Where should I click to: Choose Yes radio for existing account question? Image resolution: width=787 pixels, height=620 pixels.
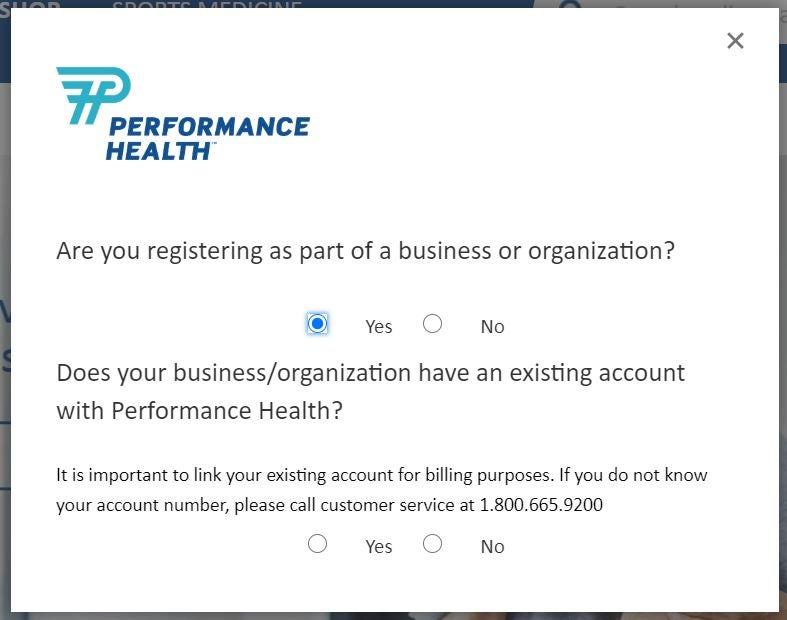pyautogui.click(x=317, y=544)
